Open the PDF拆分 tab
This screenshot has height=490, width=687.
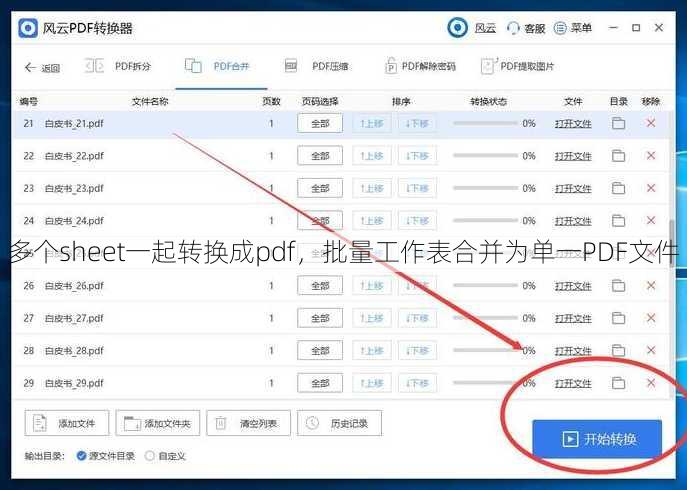click(117, 67)
